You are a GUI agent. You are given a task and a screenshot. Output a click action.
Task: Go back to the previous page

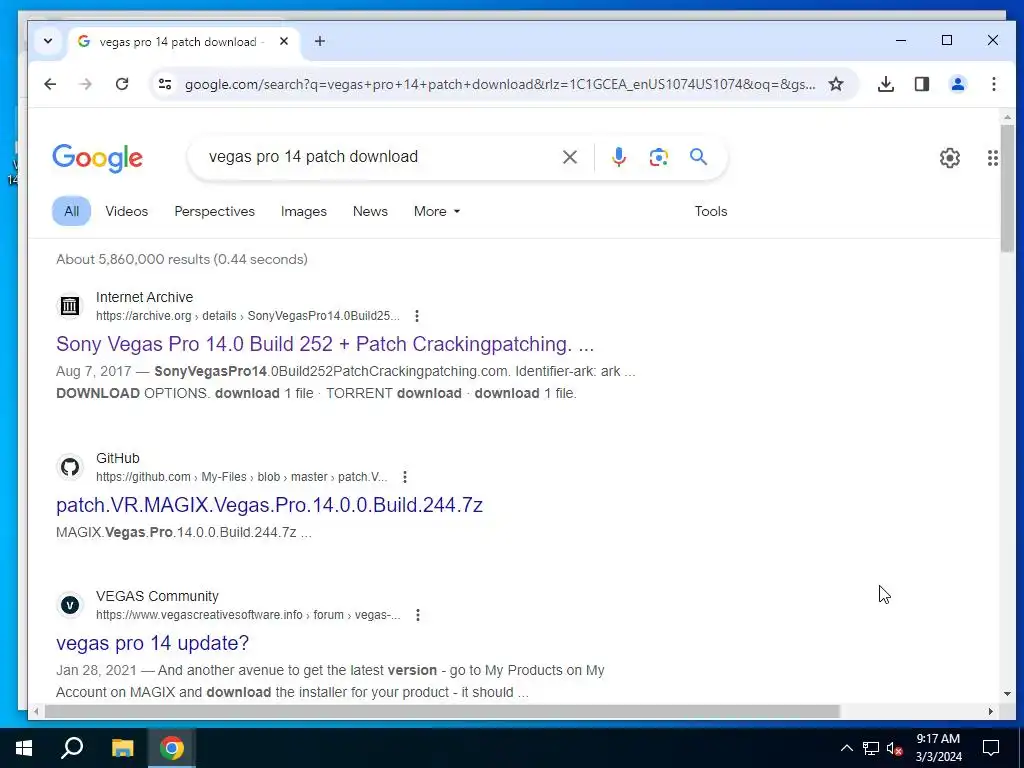50,84
